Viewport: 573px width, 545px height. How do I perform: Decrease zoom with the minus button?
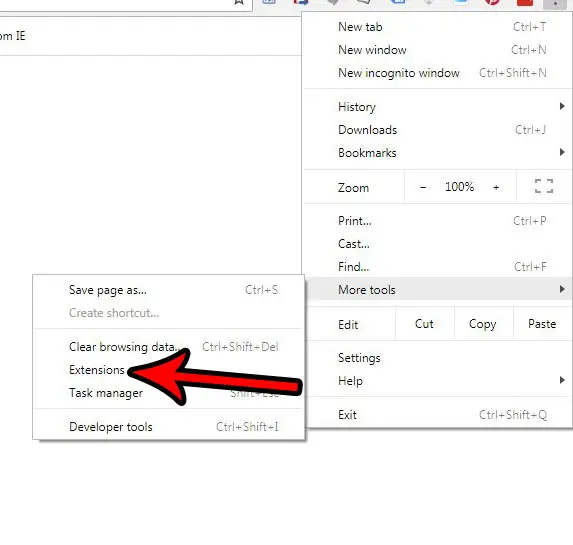pyautogui.click(x=423, y=188)
